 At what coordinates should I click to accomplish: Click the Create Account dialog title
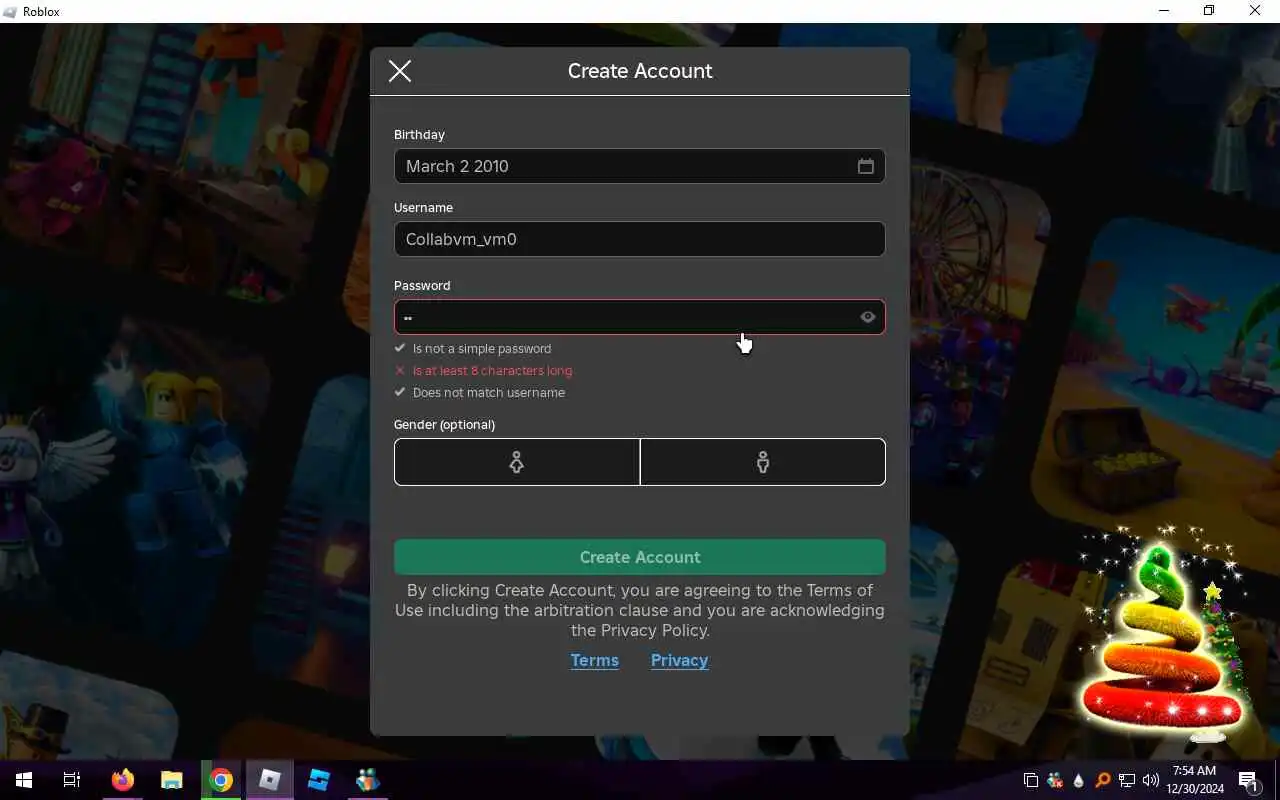pos(640,71)
